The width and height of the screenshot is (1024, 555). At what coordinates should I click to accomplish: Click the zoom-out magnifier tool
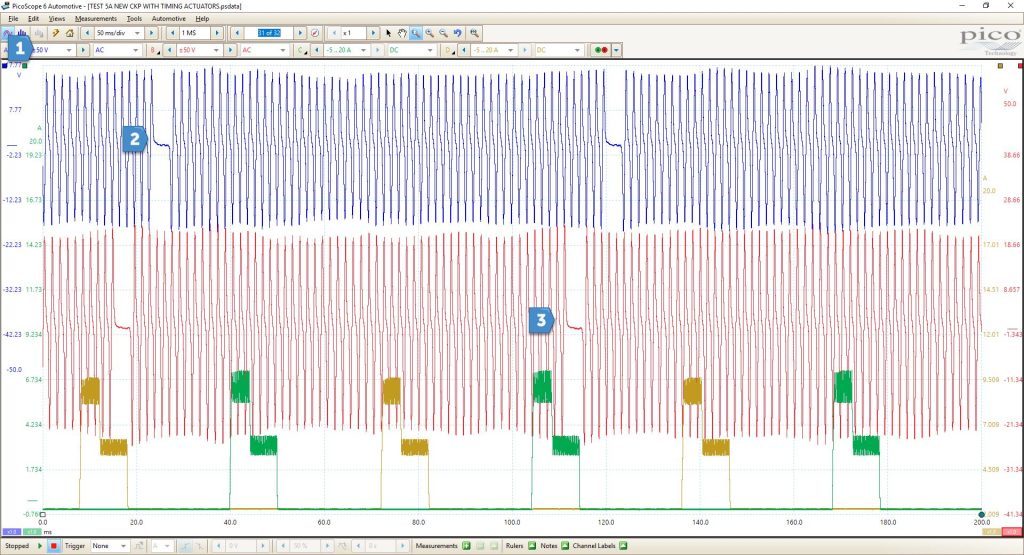443,33
